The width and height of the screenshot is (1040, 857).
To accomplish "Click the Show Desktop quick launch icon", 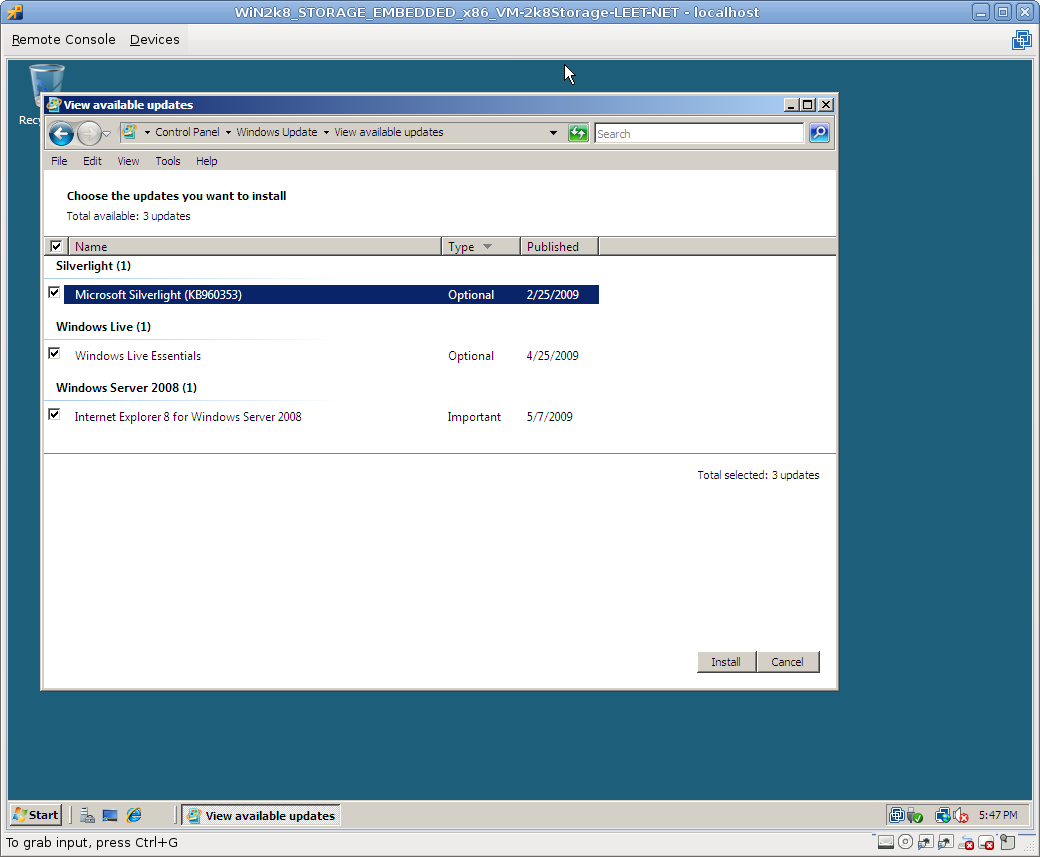I will pos(110,815).
